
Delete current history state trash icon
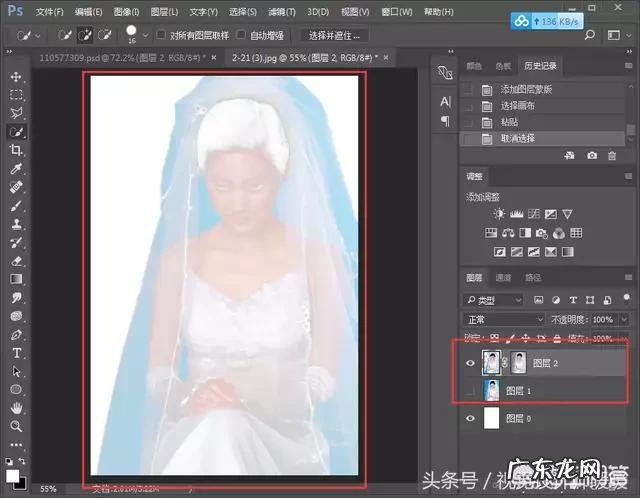point(611,156)
